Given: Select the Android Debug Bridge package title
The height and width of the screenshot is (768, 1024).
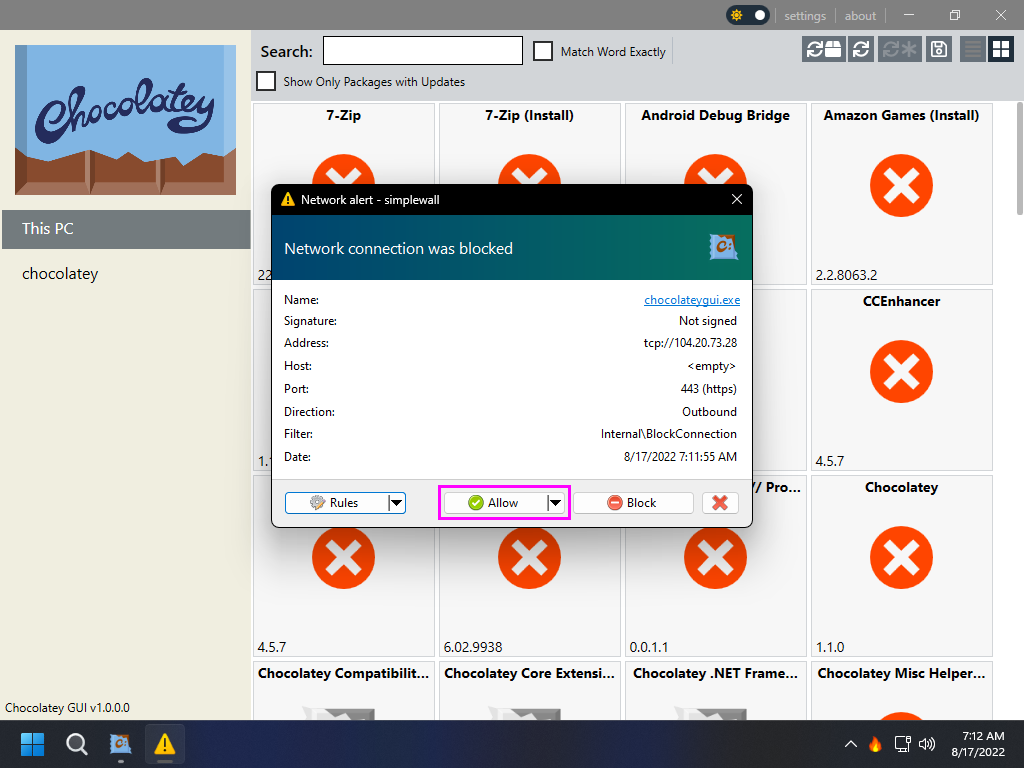Looking at the screenshot, I should click(716, 115).
